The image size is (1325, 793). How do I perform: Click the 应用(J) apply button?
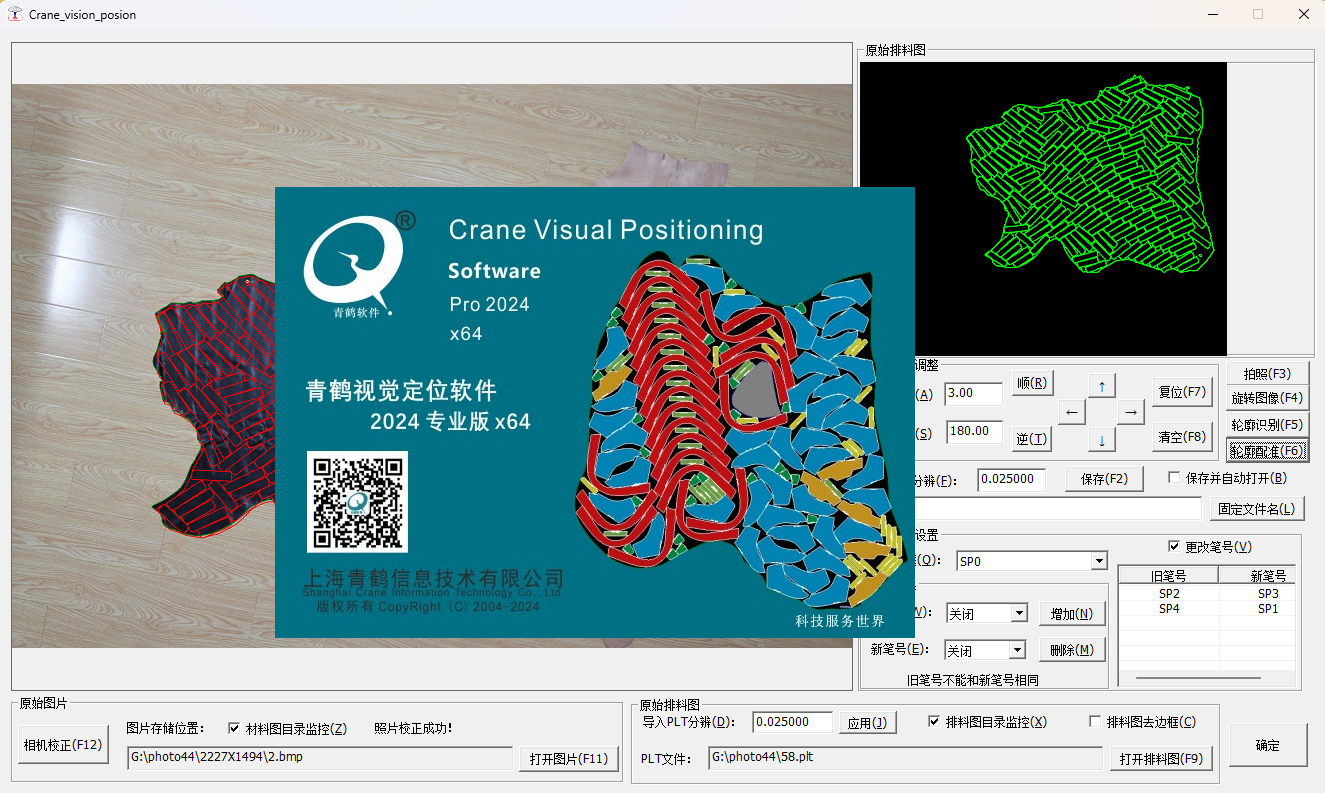coord(867,723)
